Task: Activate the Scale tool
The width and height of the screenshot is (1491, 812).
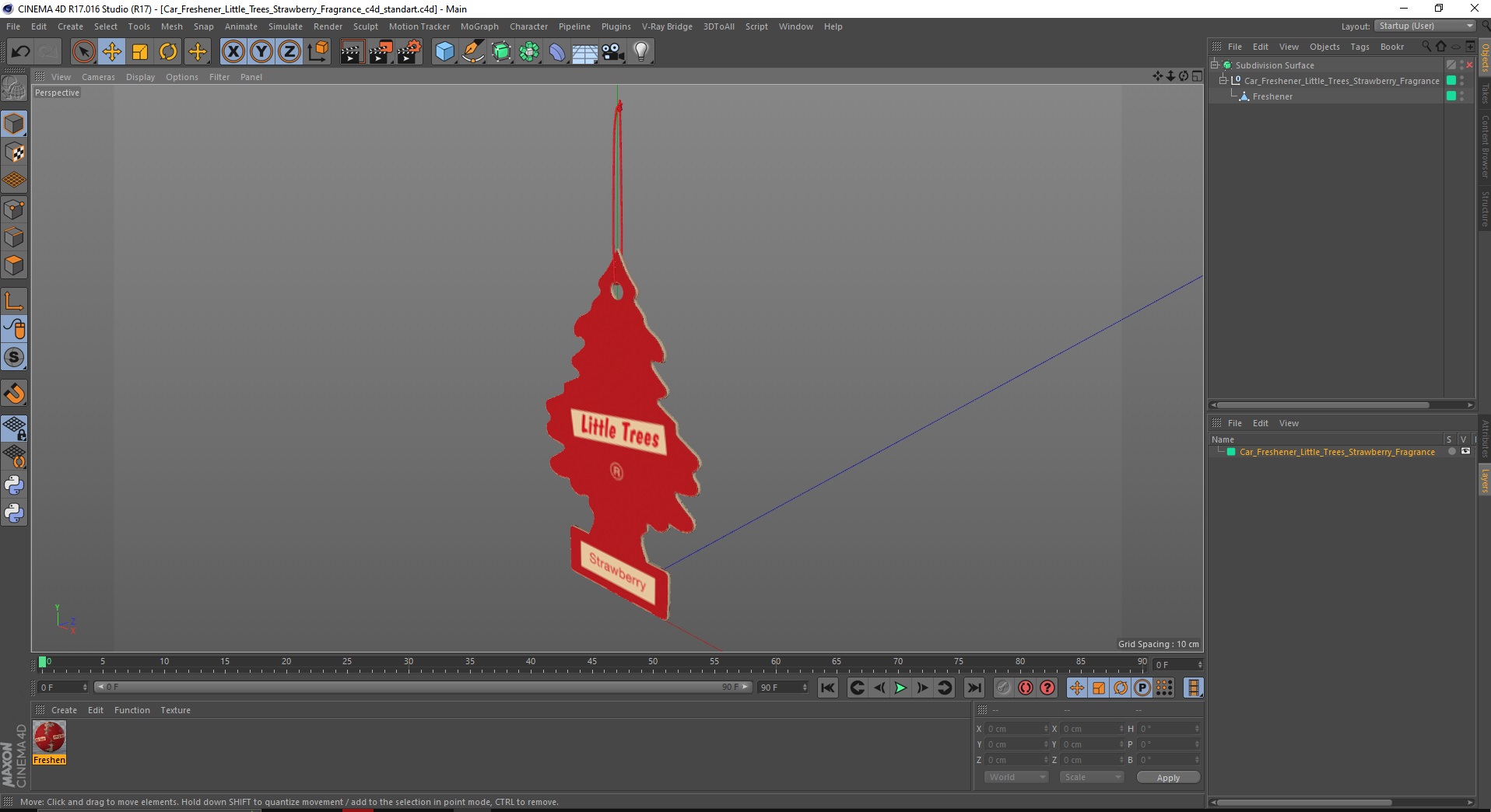Action: coord(140,52)
